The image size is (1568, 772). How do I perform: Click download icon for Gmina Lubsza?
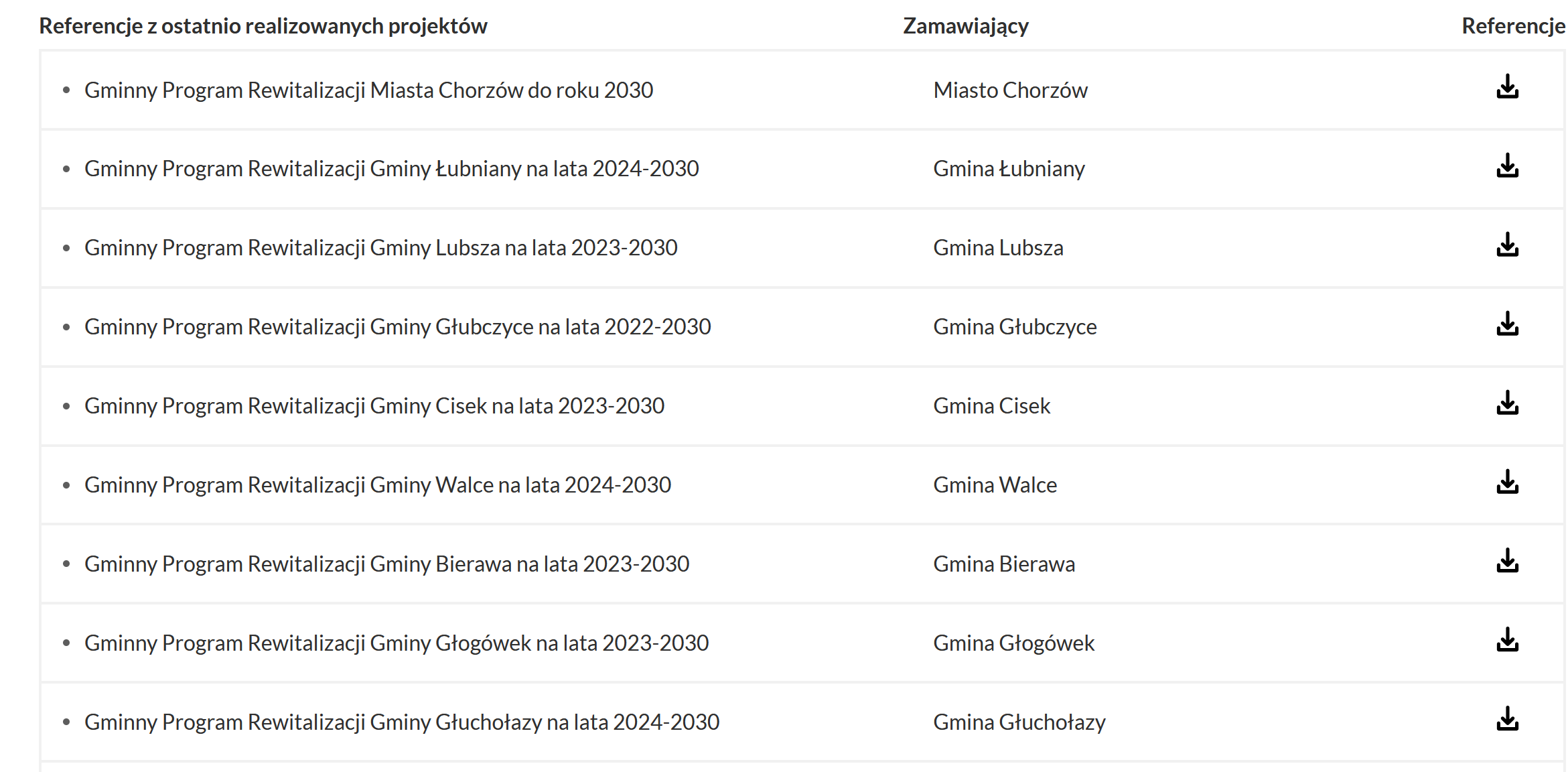[1507, 245]
